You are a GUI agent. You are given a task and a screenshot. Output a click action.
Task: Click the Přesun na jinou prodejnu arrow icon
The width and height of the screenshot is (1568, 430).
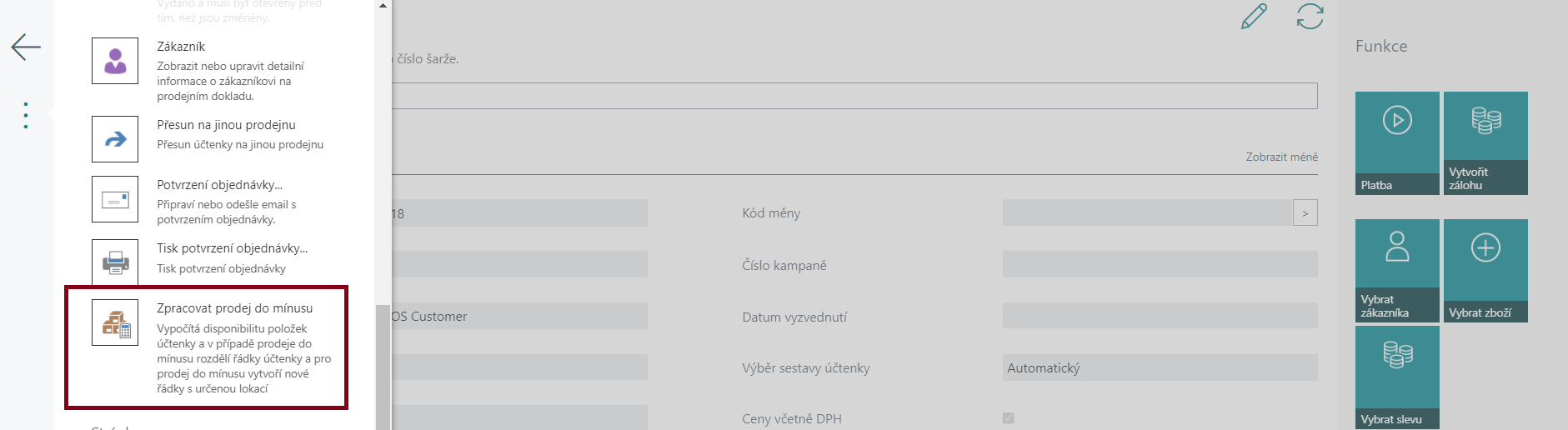tap(115, 139)
